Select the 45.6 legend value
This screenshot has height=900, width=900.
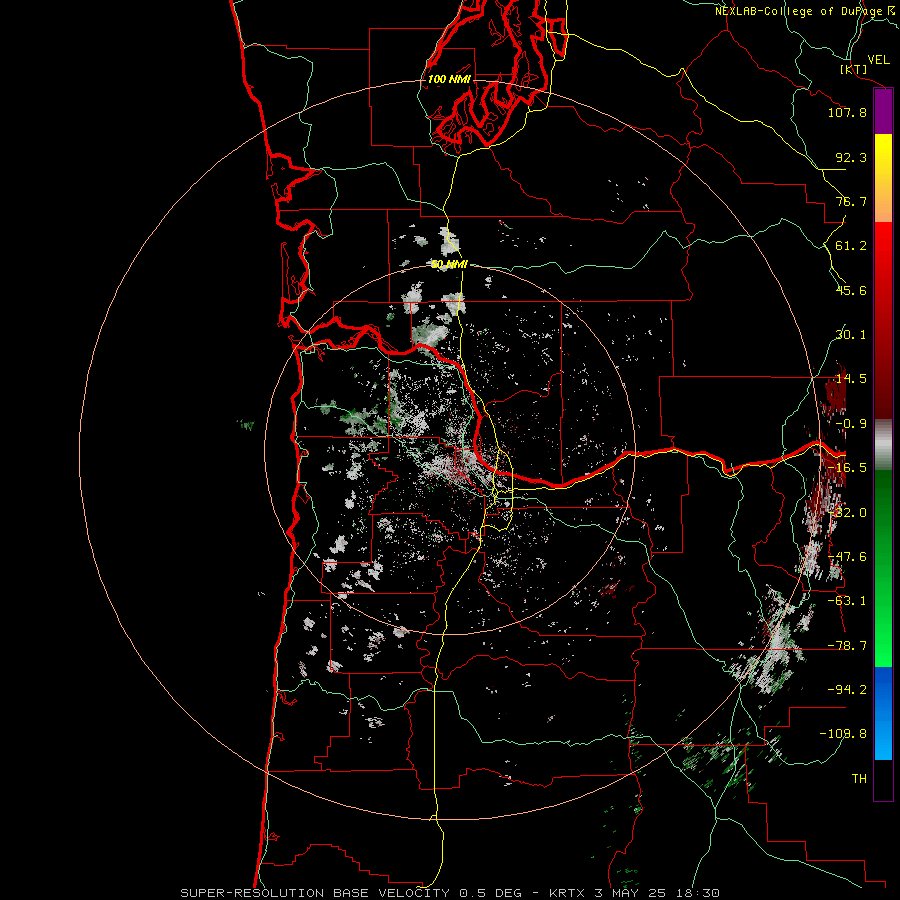point(851,290)
